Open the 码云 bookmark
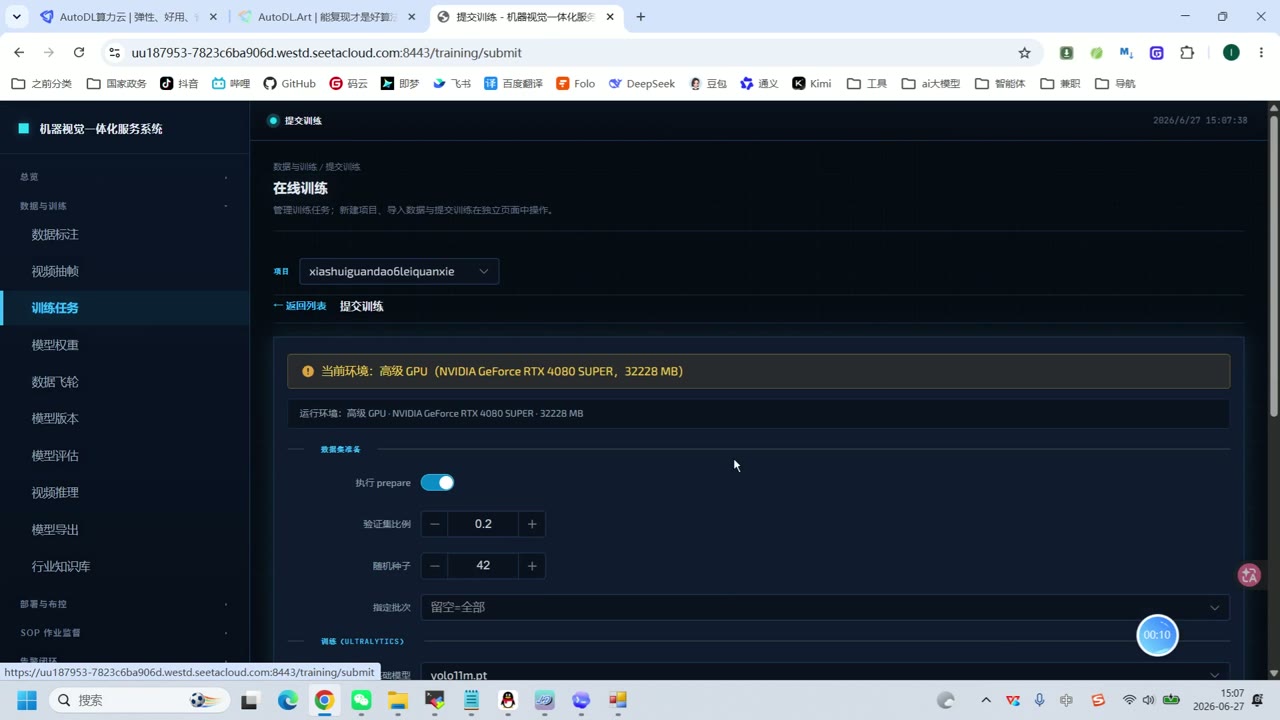Screen dimensions: 1280x720 pos(349,83)
